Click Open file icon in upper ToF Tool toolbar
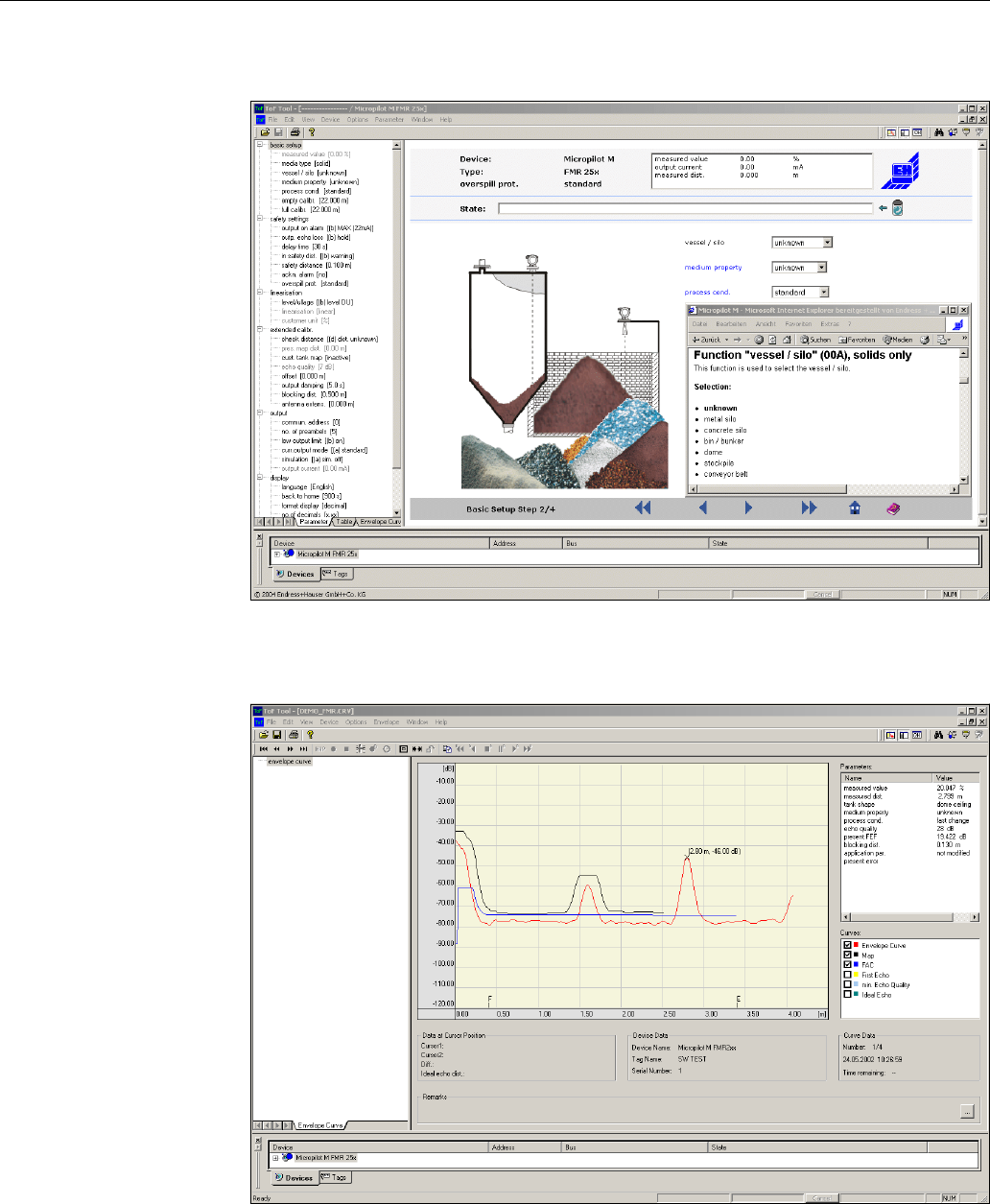 point(263,131)
